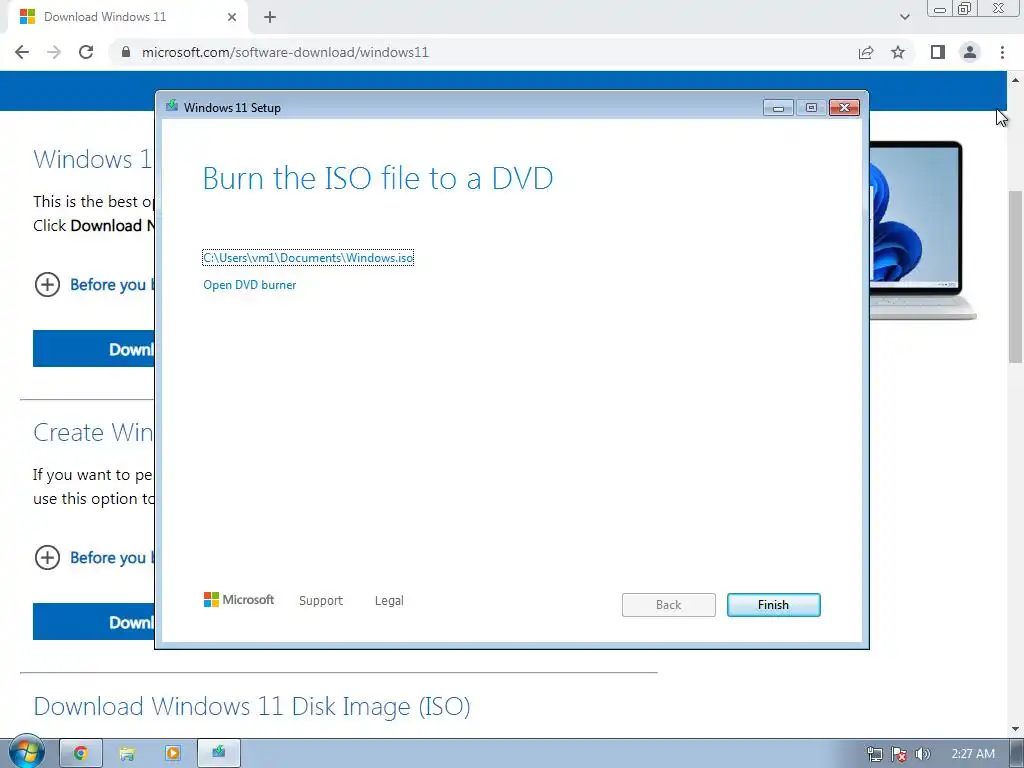Close the Windows 11 Setup dialog
The height and width of the screenshot is (768, 1024).
click(x=844, y=108)
